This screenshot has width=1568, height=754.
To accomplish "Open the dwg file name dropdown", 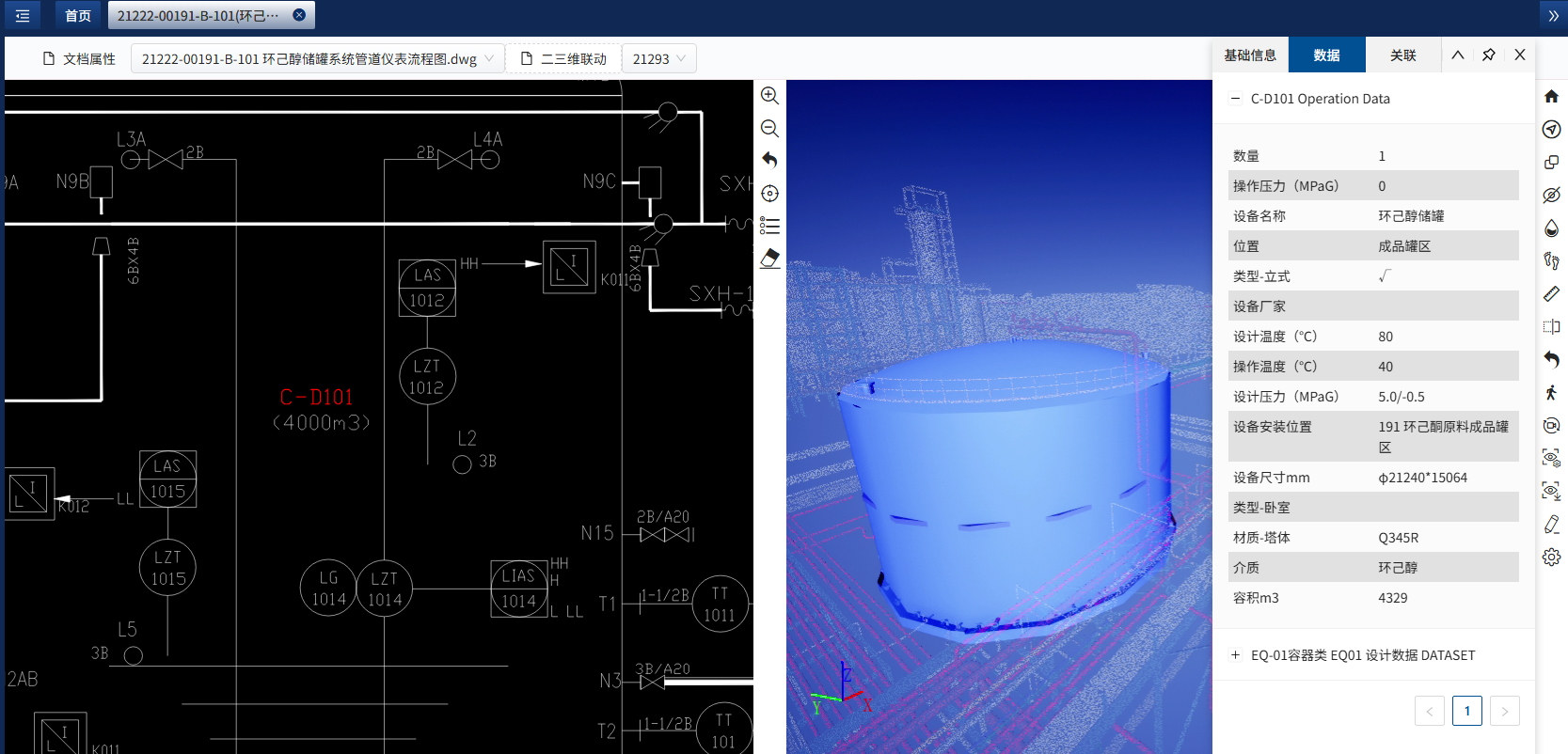I will (x=317, y=59).
